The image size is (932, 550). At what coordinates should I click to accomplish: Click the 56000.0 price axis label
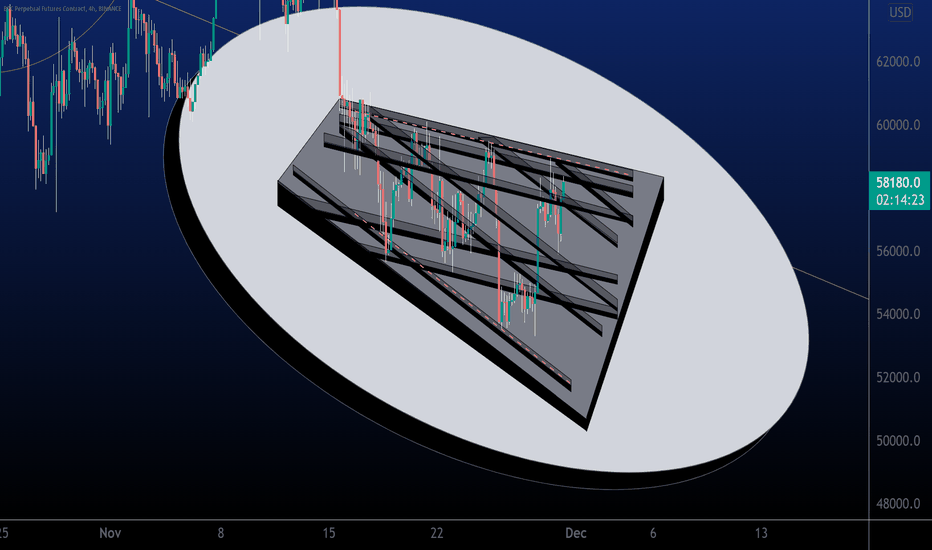[898, 251]
